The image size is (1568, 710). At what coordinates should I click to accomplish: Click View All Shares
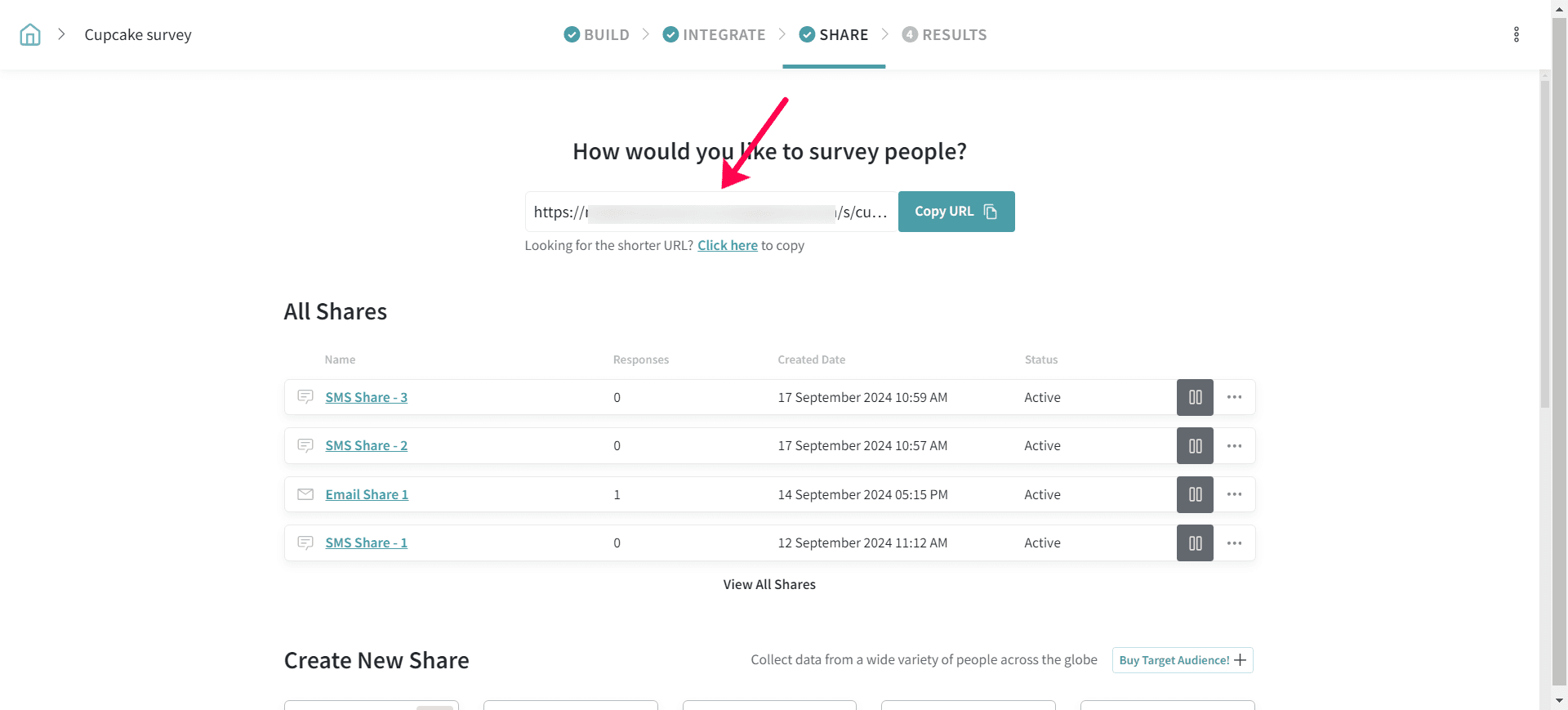coord(768,584)
